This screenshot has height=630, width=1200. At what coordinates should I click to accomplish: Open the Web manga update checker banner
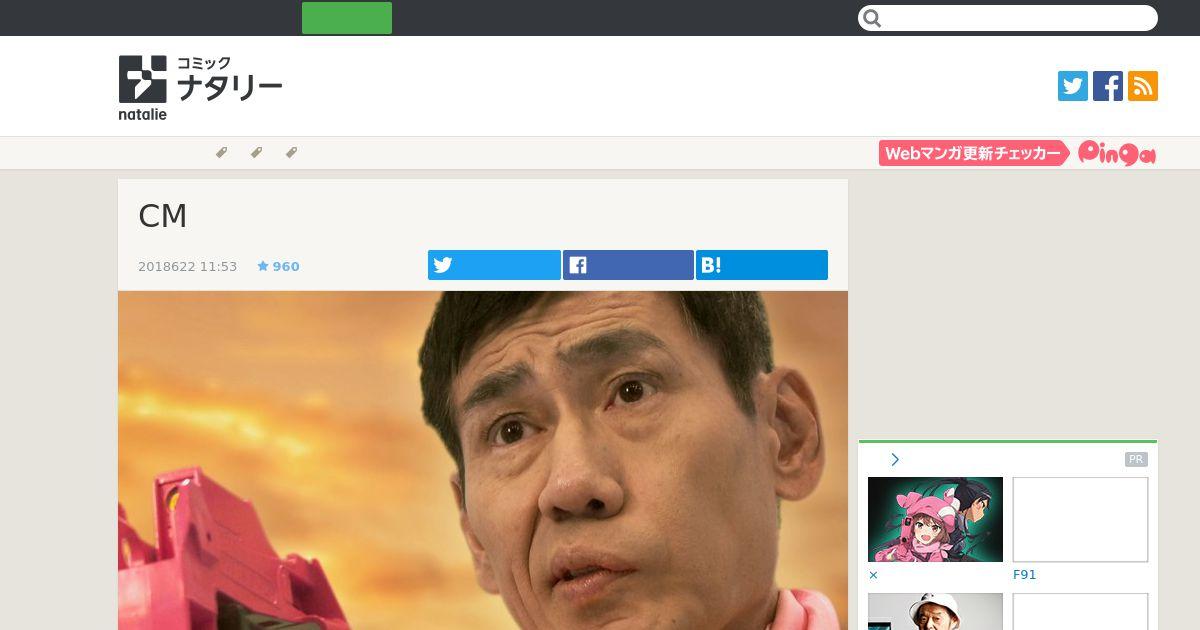click(x=975, y=153)
